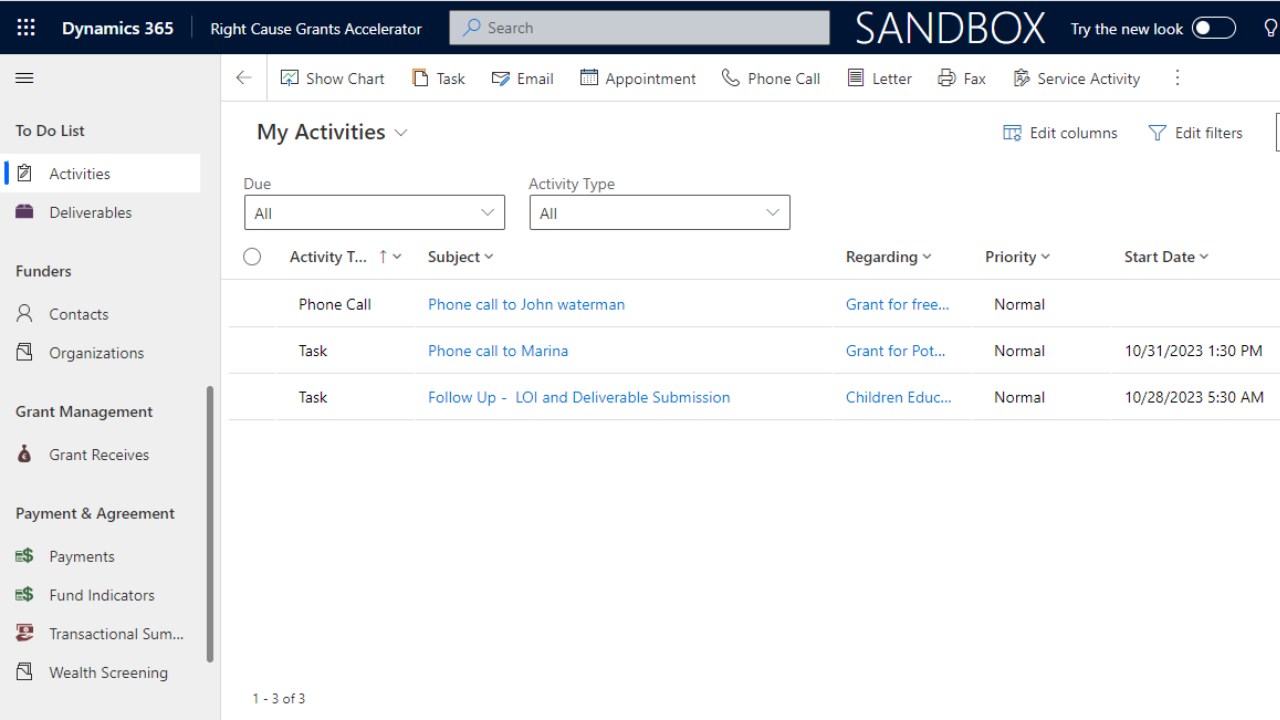
Task: Create a new Letter activity
Action: coord(880,78)
